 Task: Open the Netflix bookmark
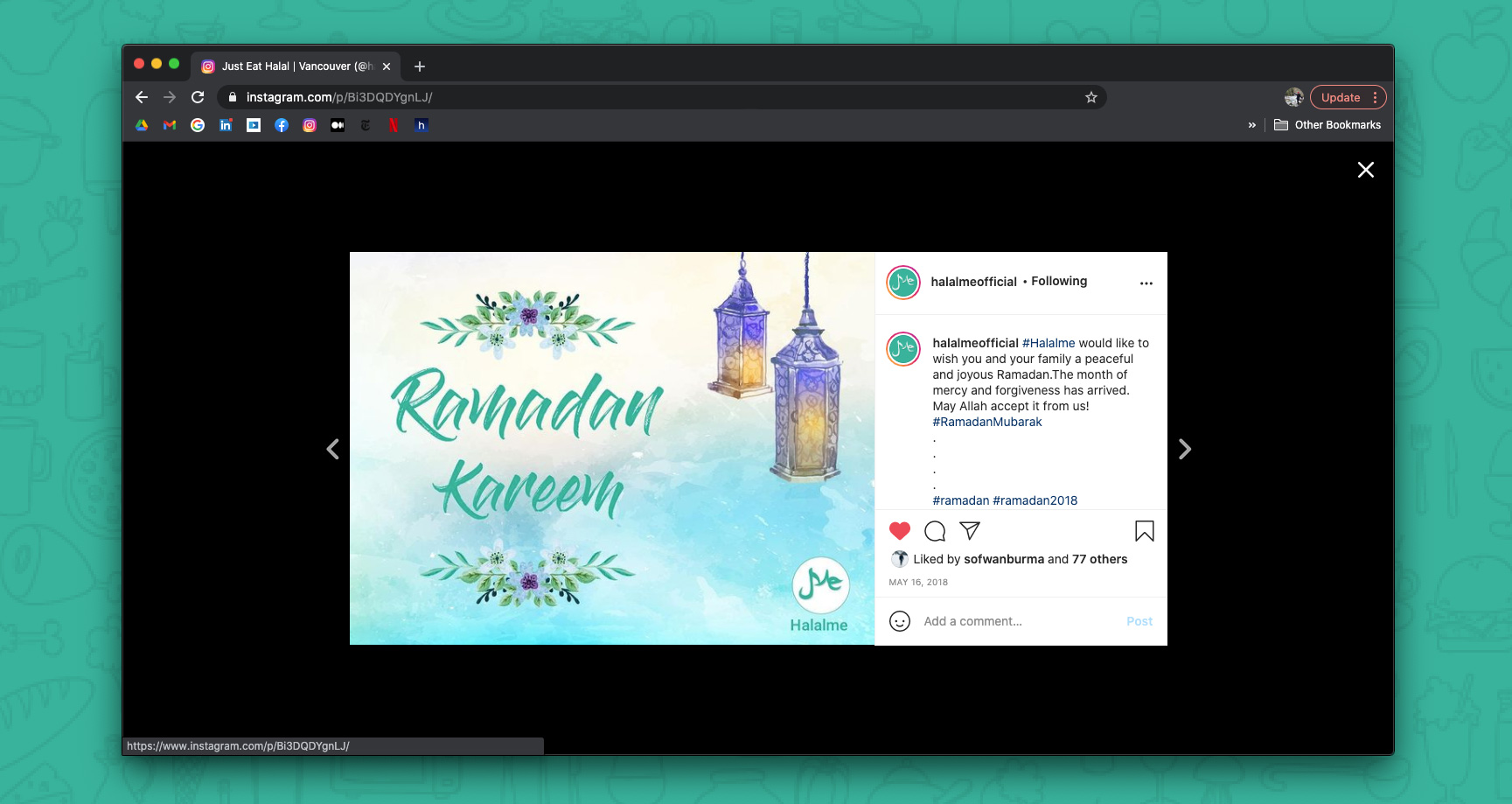coord(394,125)
